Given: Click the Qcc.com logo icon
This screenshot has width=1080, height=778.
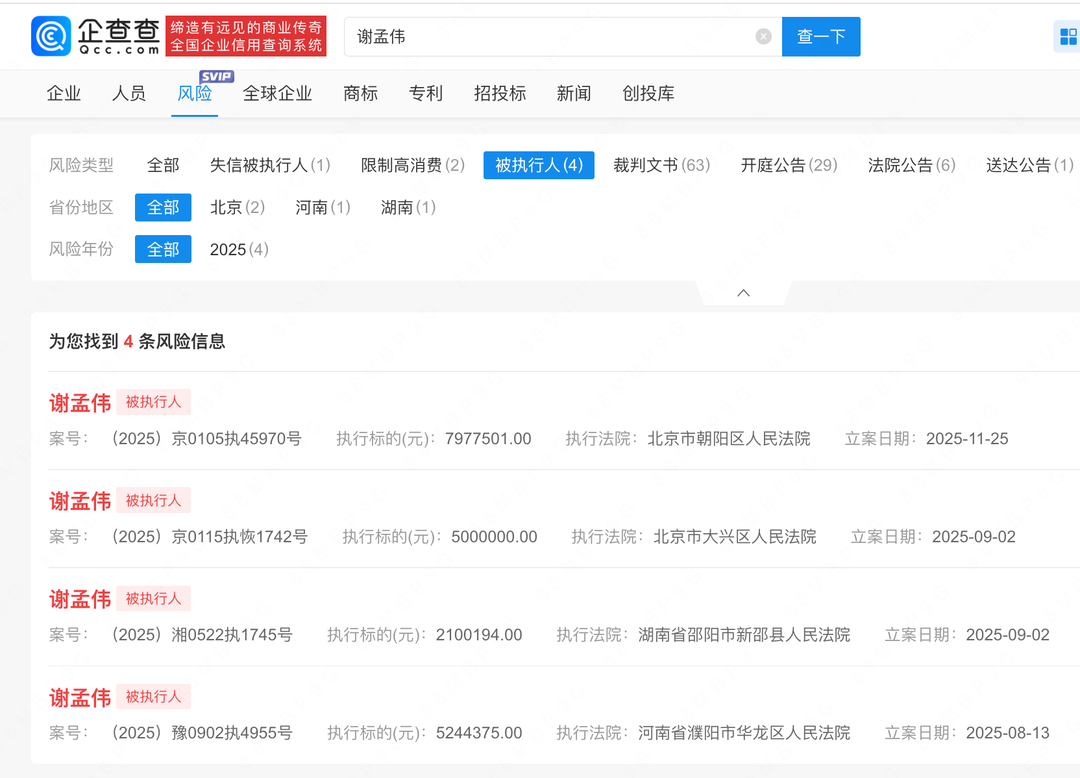Looking at the screenshot, I should (x=51, y=36).
